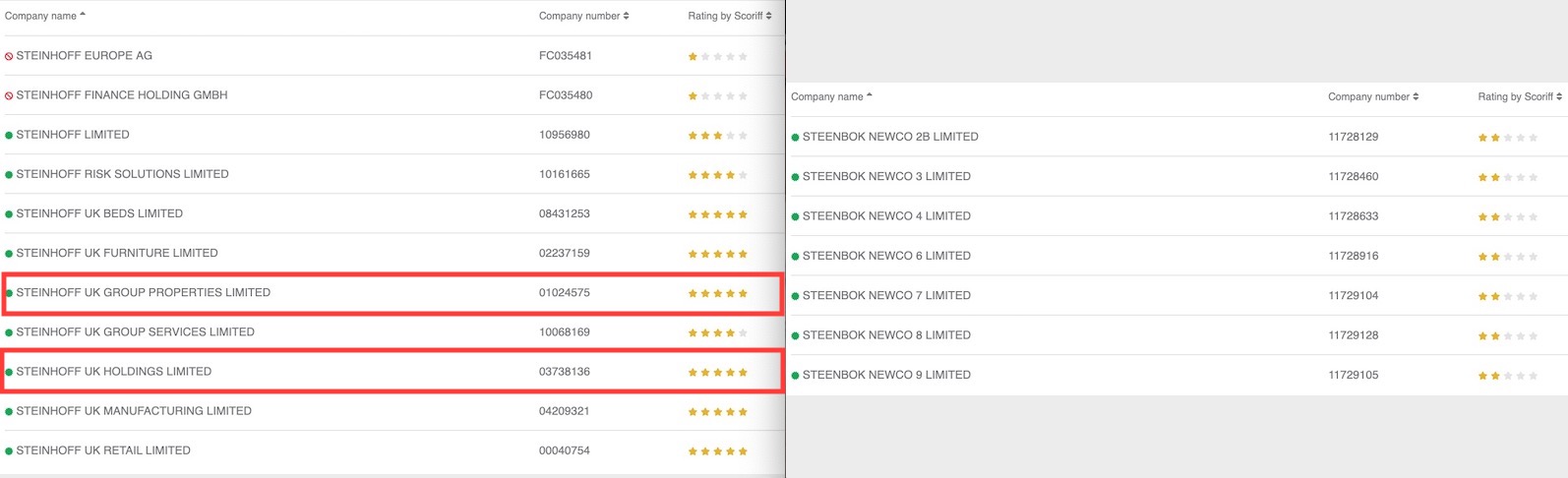Click green status dot beside STEENBOK NEWCO 2B LIMITED
This screenshot has width=1568, height=478.
pyautogui.click(x=795, y=138)
